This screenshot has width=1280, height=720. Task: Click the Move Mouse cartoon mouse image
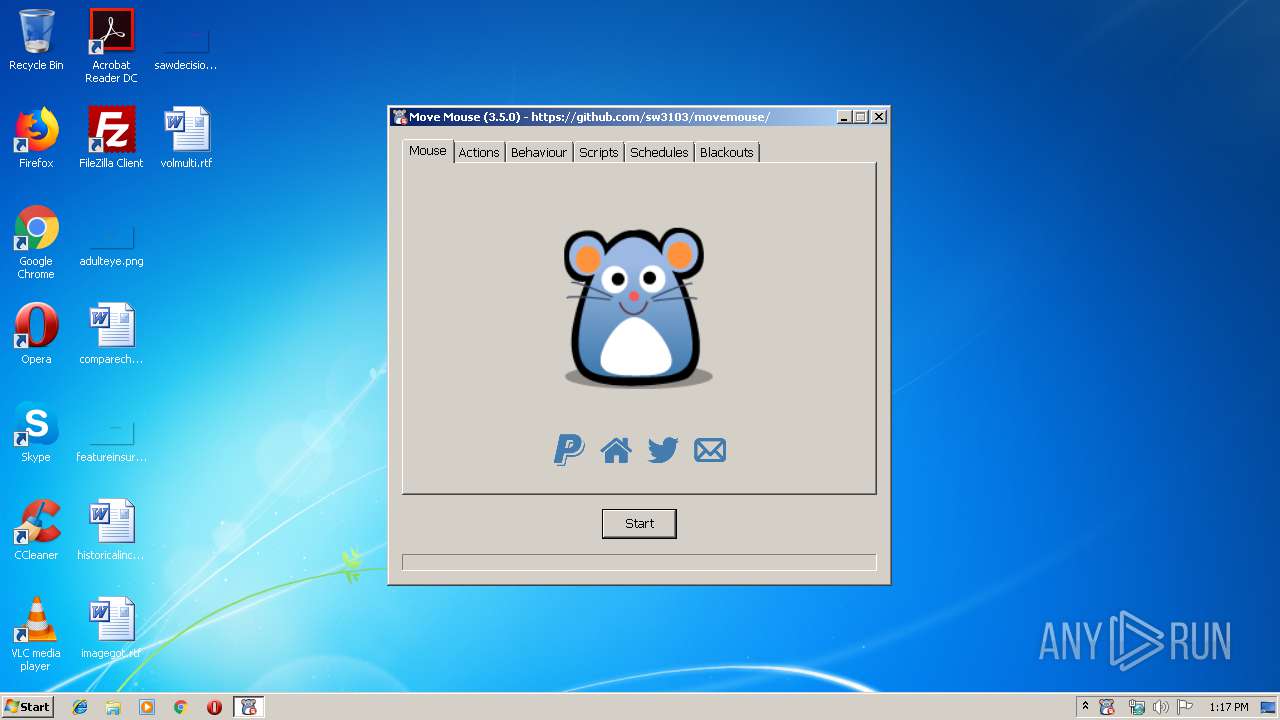coord(638,307)
